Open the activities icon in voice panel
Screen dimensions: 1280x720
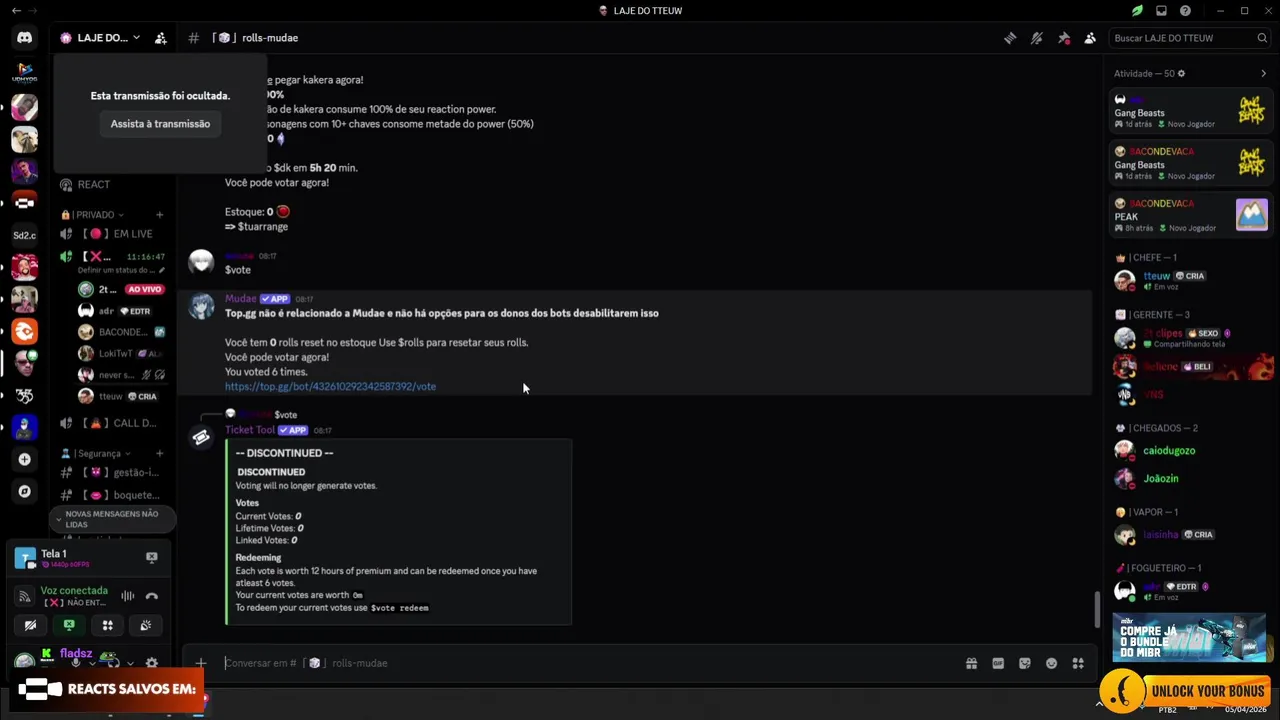coord(107,625)
